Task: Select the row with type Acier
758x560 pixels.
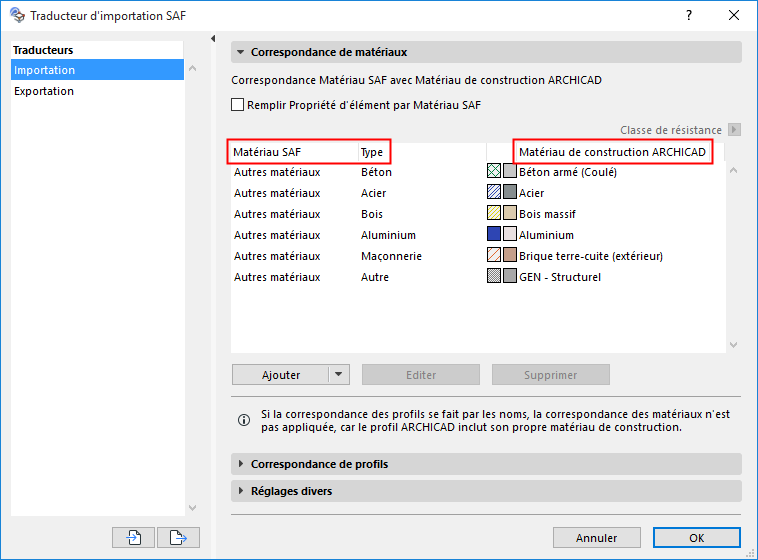Action: tap(478, 193)
